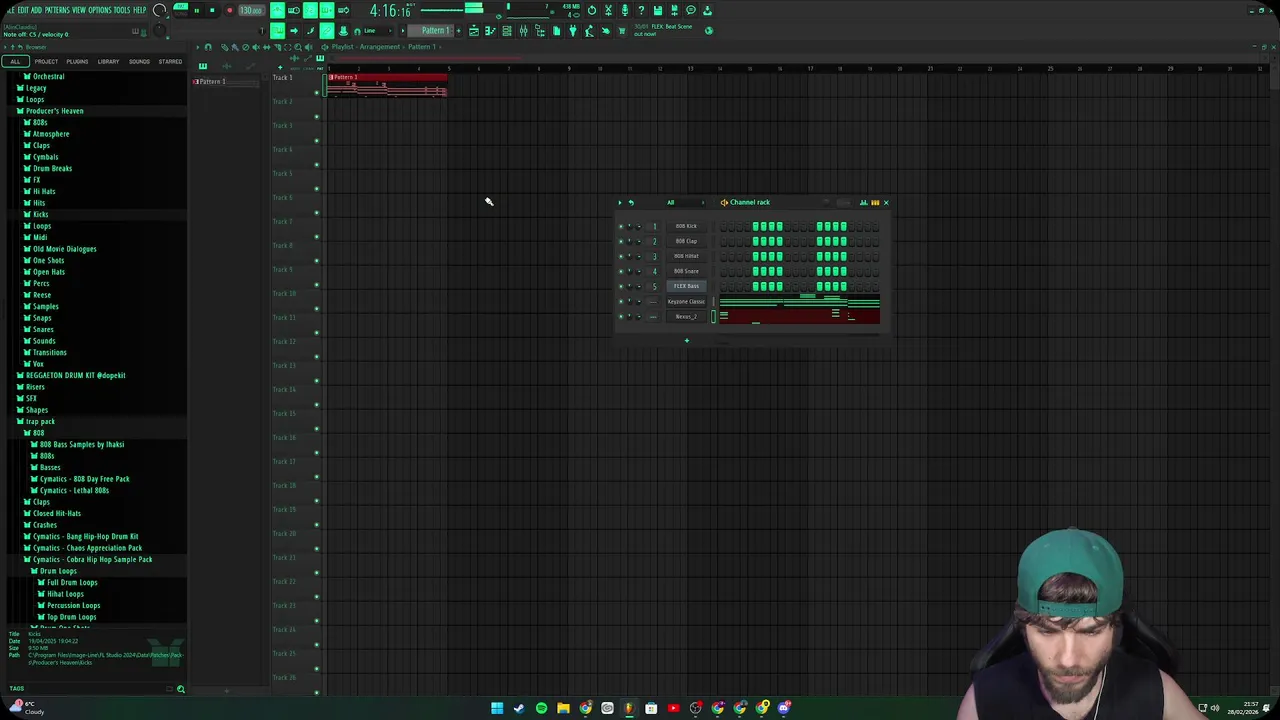
Task: Click the STARRED browser tab
Action: pyautogui.click(x=170, y=62)
